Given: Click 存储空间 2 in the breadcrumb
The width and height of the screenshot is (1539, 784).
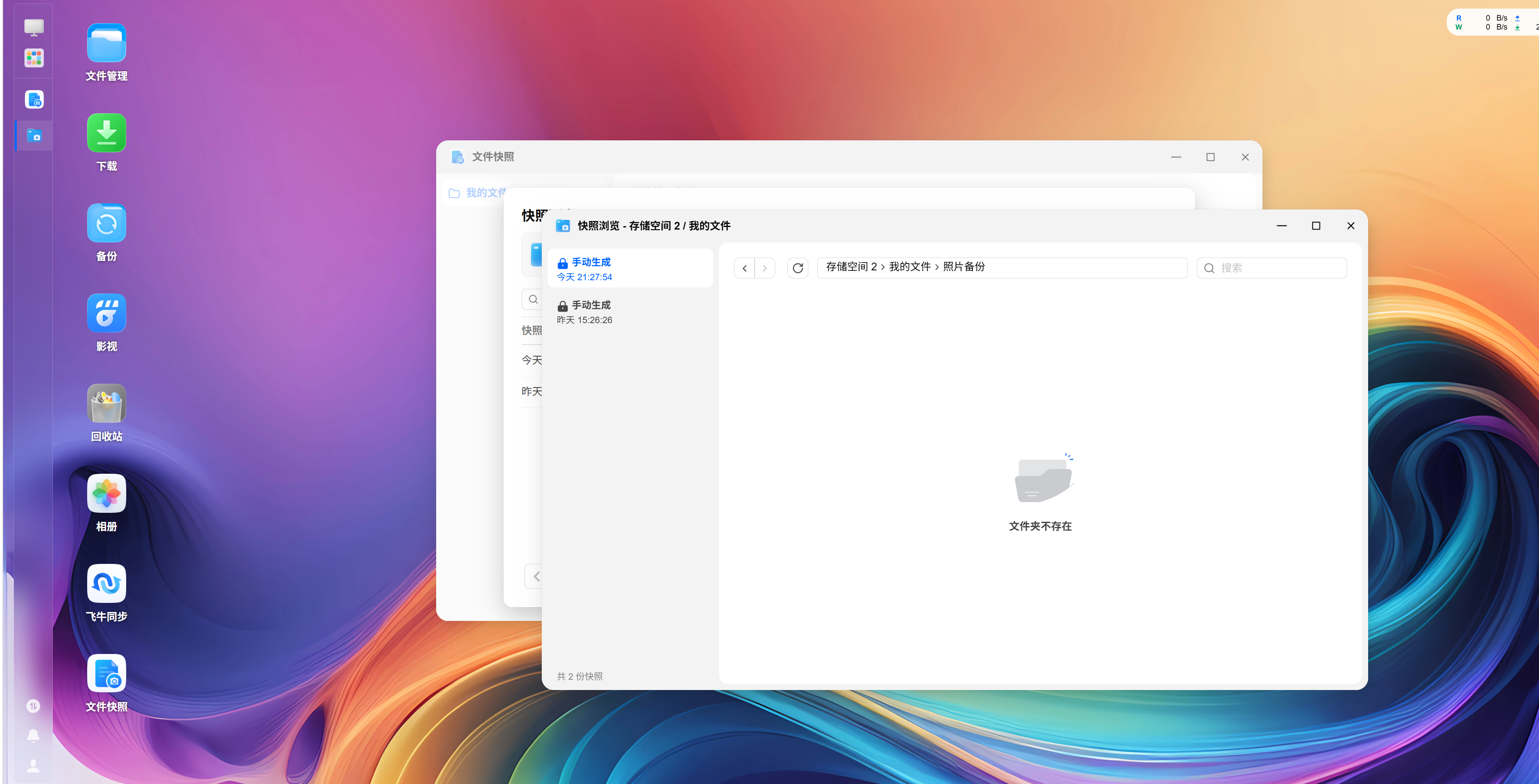Looking at the screenshot, I should click(851, 267).
